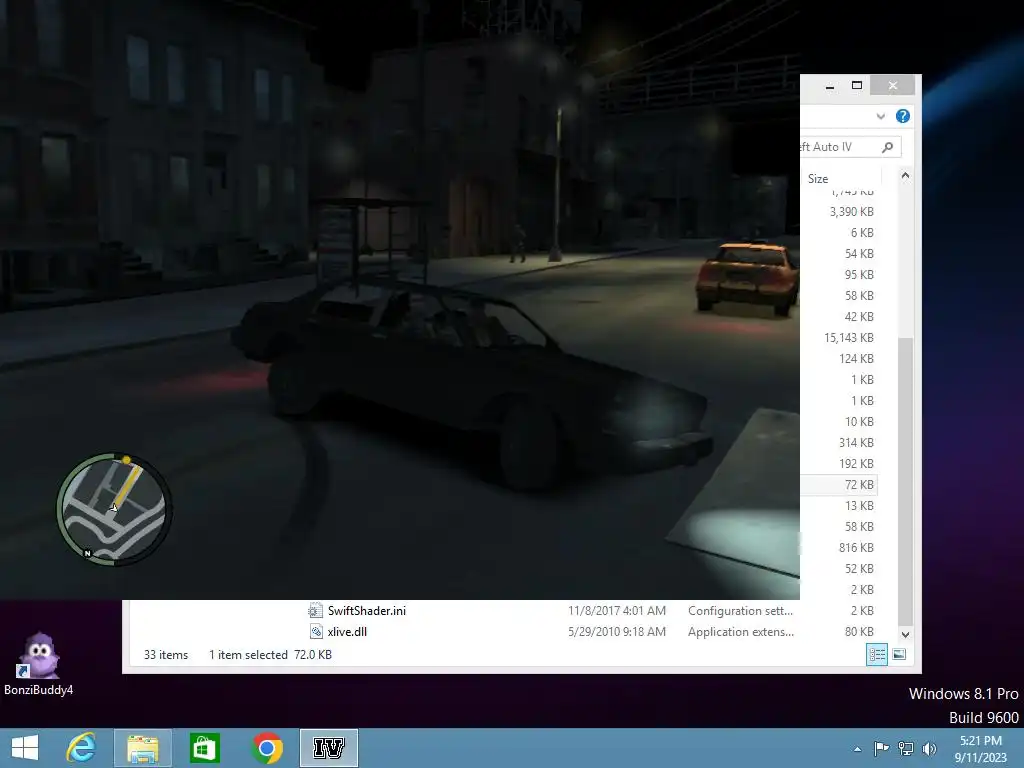Minimize the Explorer window
The height and width of the screenshot is (768, 1024).
pos(829,86)
